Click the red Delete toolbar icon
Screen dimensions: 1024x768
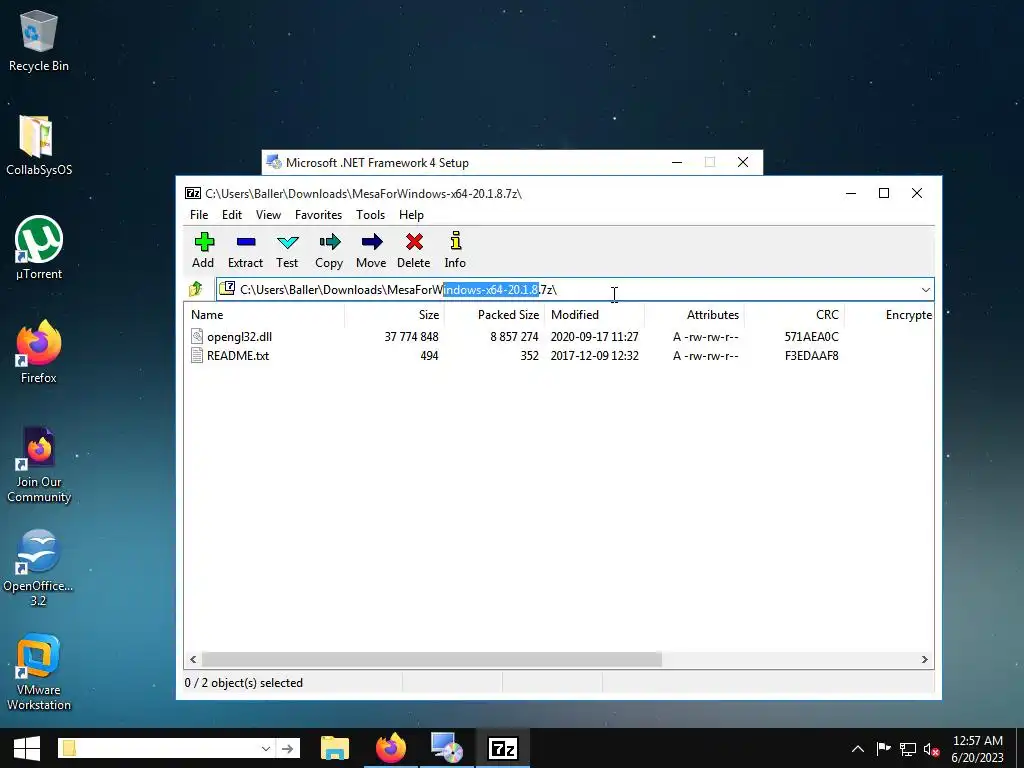413,242
